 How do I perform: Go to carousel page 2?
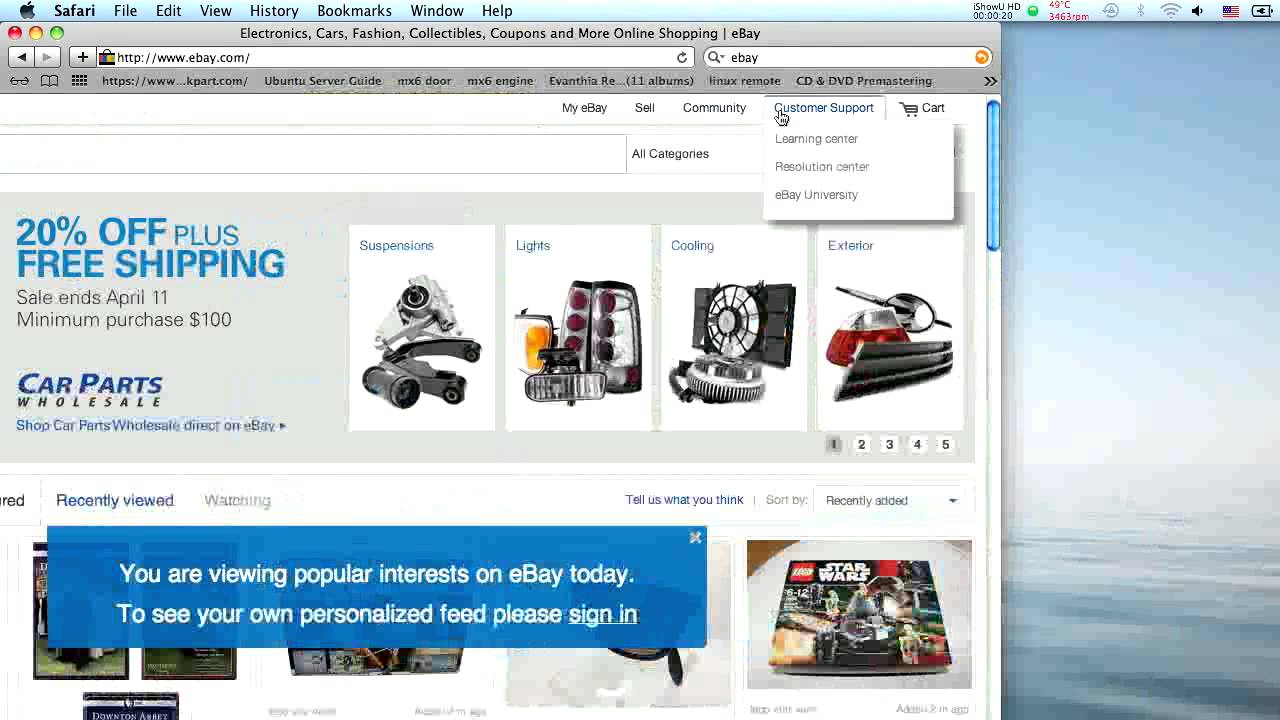[861, 444]
